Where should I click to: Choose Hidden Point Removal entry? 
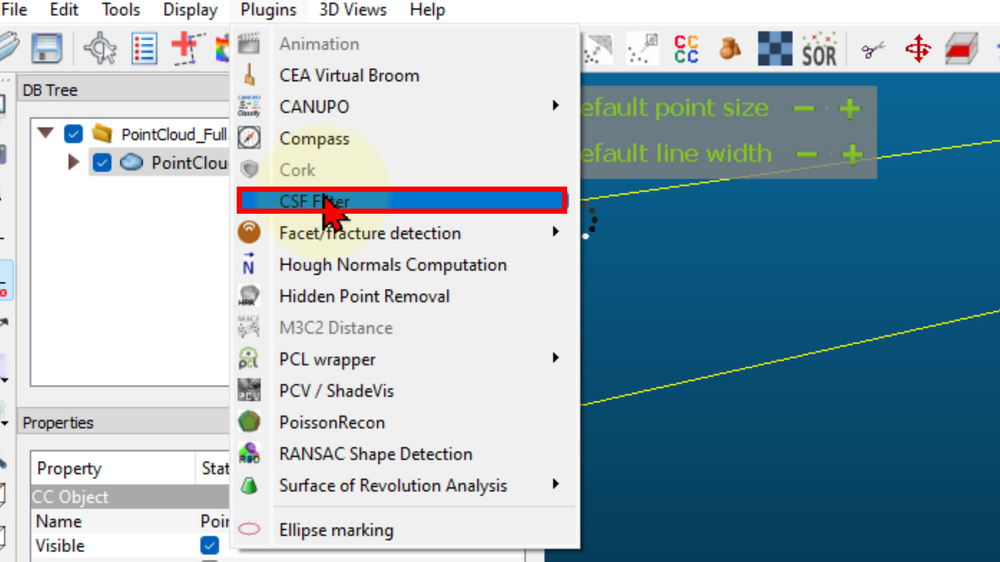(x=364, y=297)
